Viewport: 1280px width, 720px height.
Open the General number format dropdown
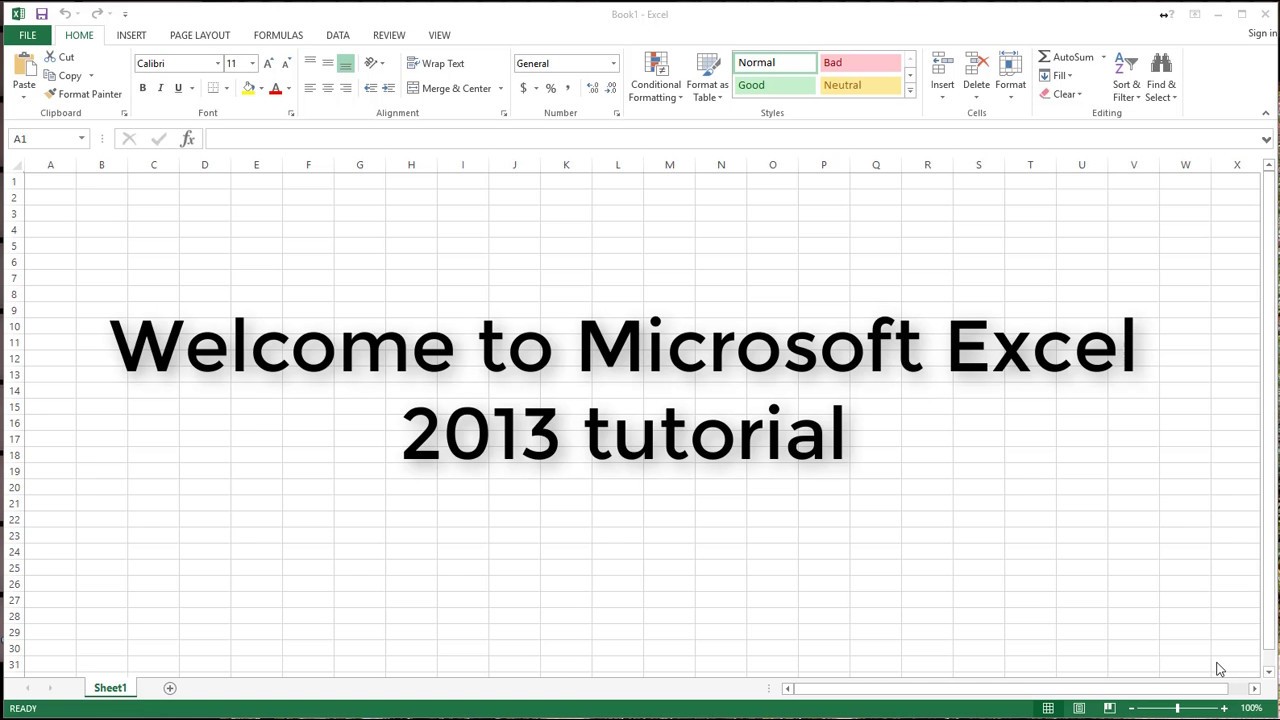coord(613,63)
